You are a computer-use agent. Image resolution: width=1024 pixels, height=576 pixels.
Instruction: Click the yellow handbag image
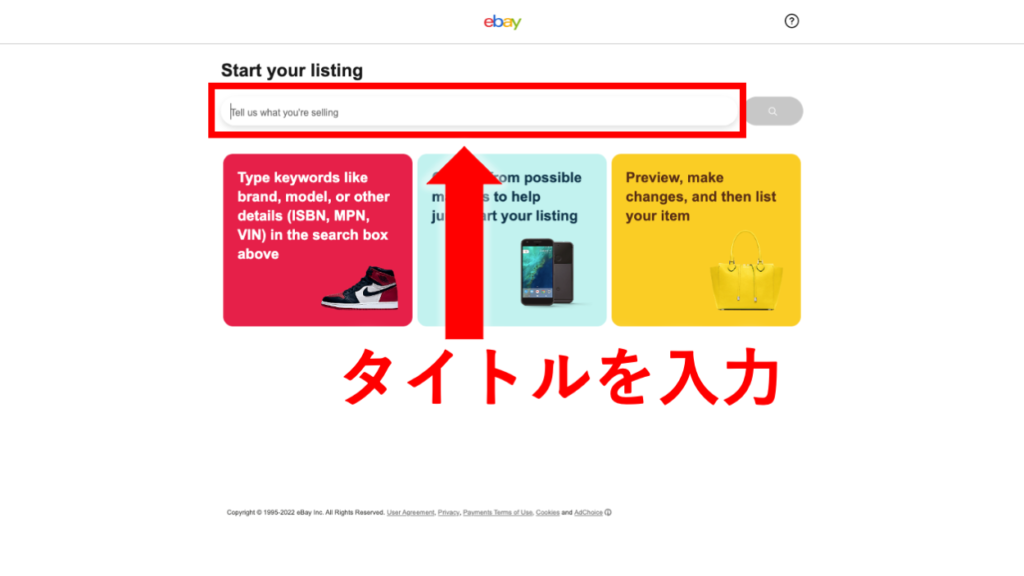(746, 271)
